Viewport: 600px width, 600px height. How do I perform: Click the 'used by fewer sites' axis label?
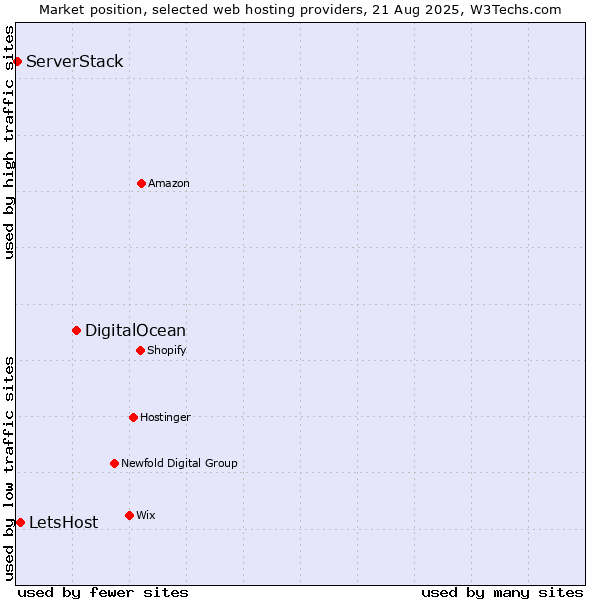click(103, 593)
